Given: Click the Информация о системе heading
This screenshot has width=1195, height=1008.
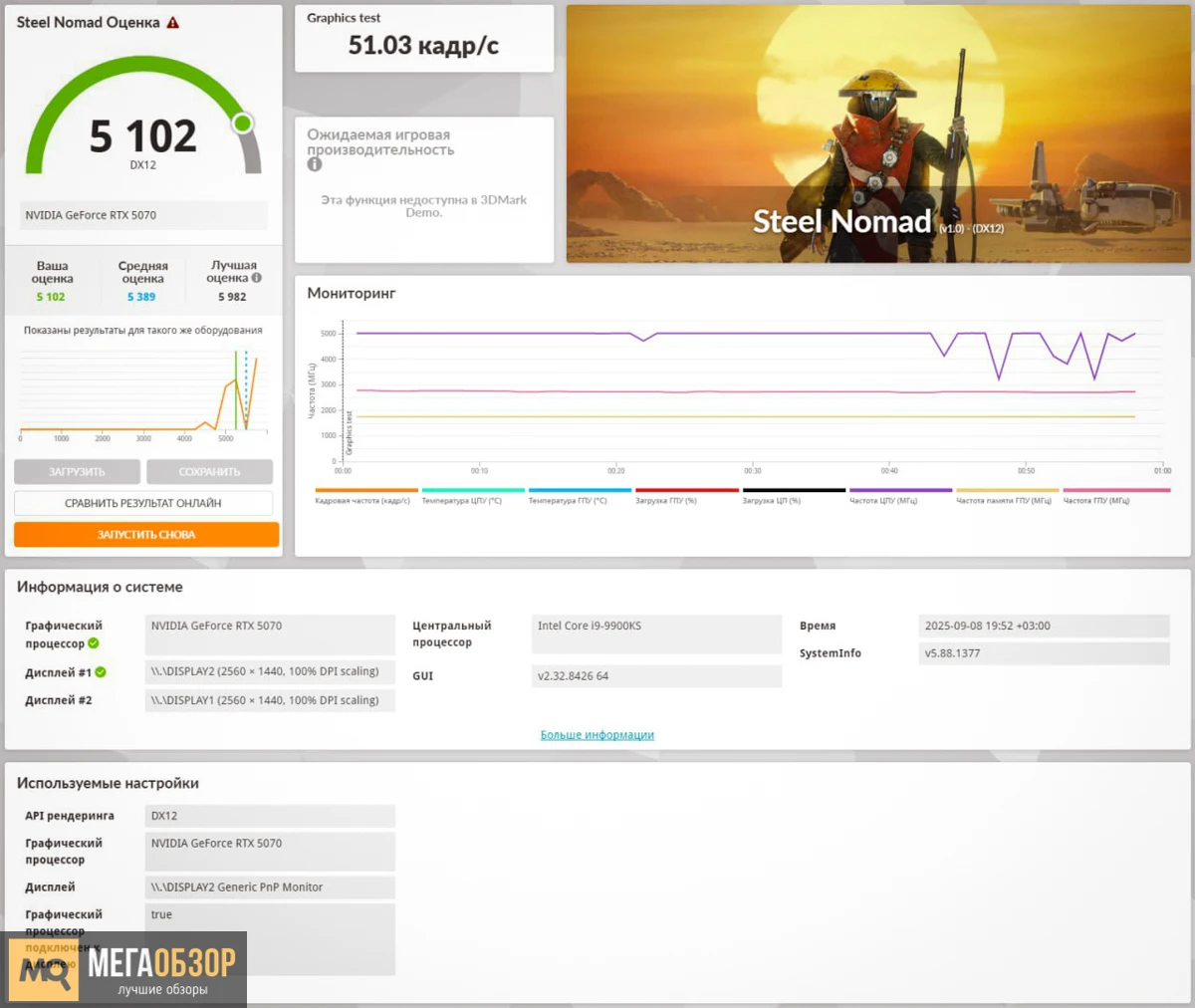Looking at the screenshot, I should (100, 588).
